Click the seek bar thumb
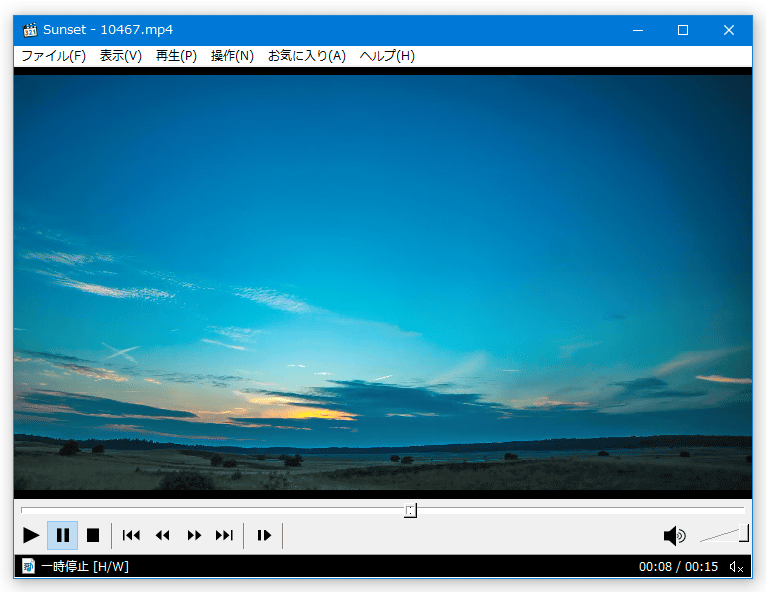 click(410, 510)
